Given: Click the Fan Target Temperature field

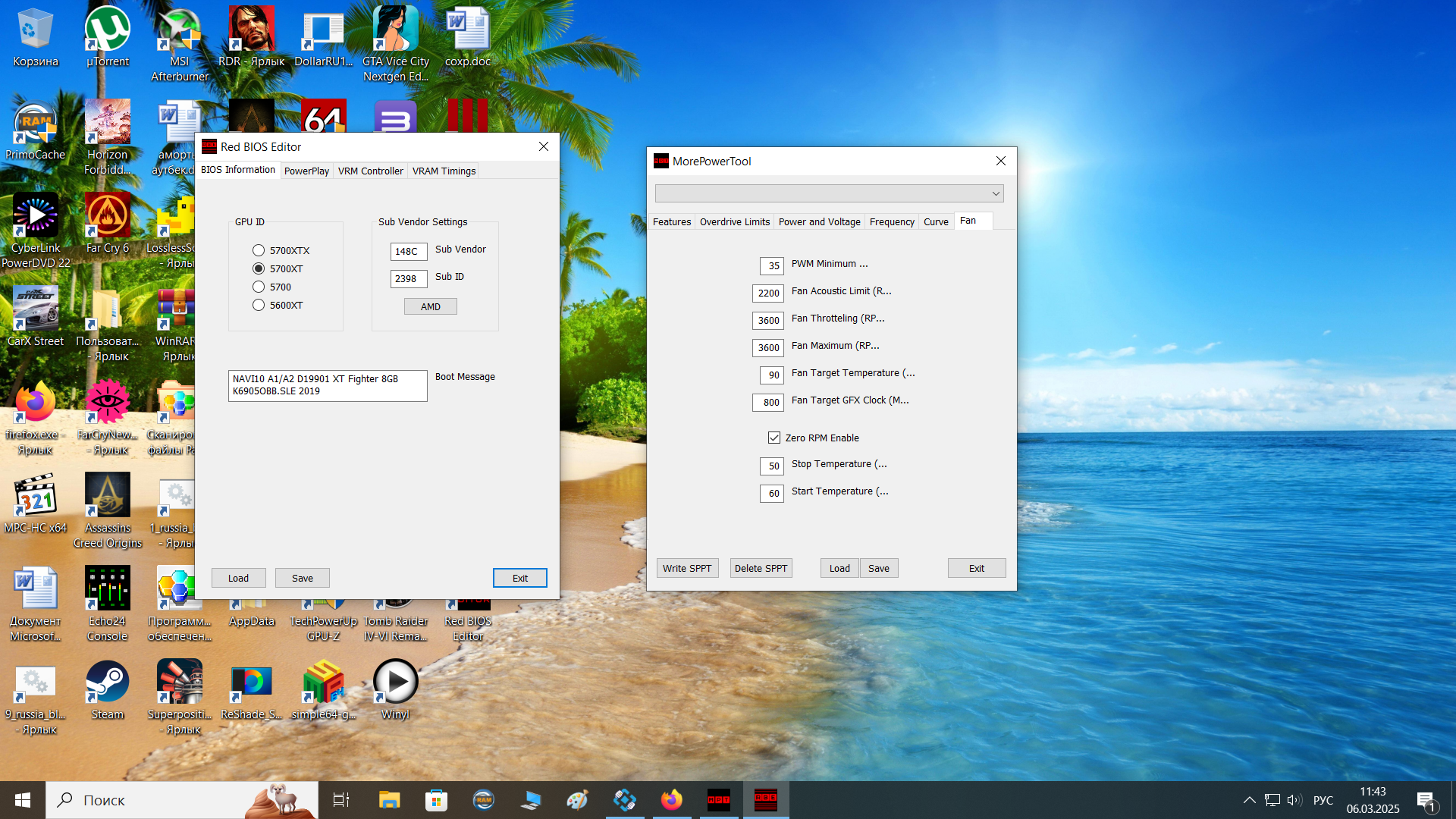Looking at the screenshot, I should coord(771,375).
